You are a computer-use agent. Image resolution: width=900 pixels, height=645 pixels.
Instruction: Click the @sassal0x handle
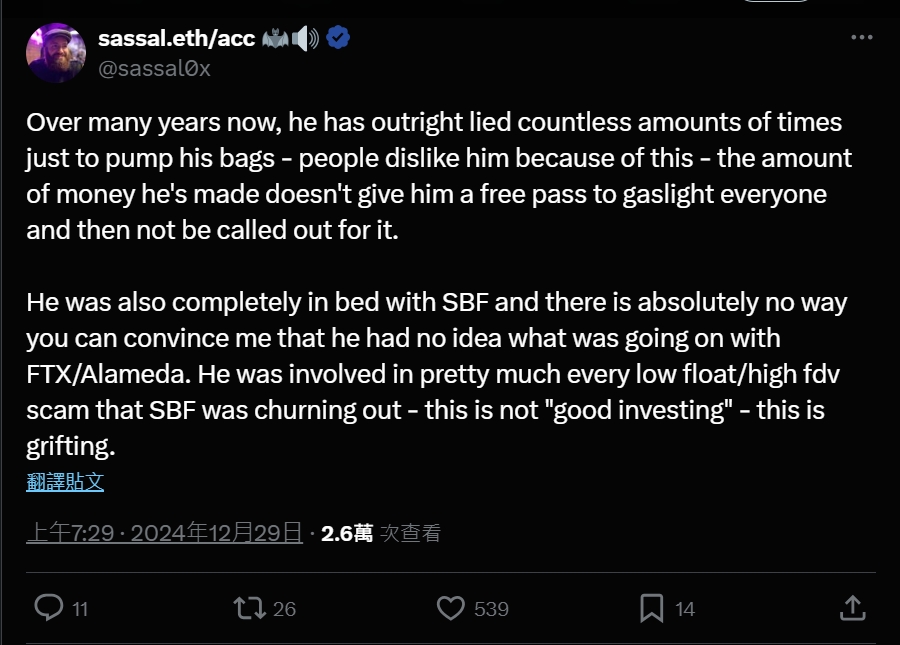[x=154, y=68]
